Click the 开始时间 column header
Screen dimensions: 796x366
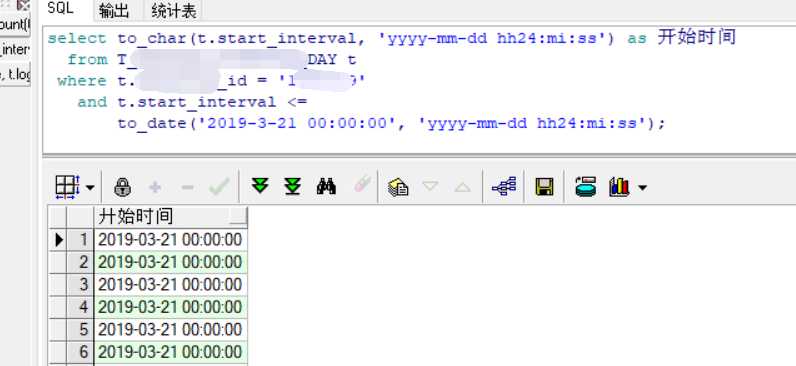pyautogui.click(x=171, y=217)
